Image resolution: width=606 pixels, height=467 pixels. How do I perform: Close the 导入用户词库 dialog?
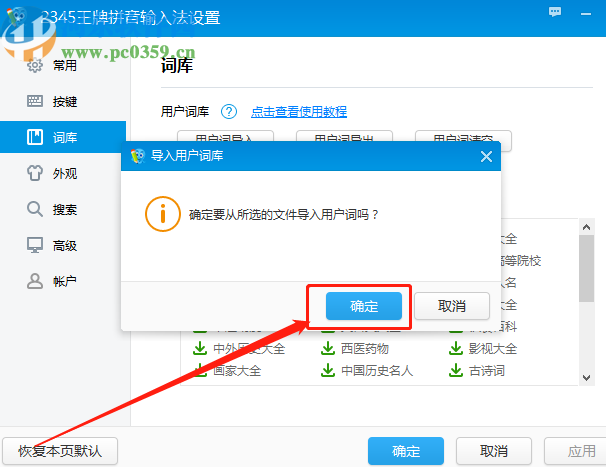tap(486, 157)
